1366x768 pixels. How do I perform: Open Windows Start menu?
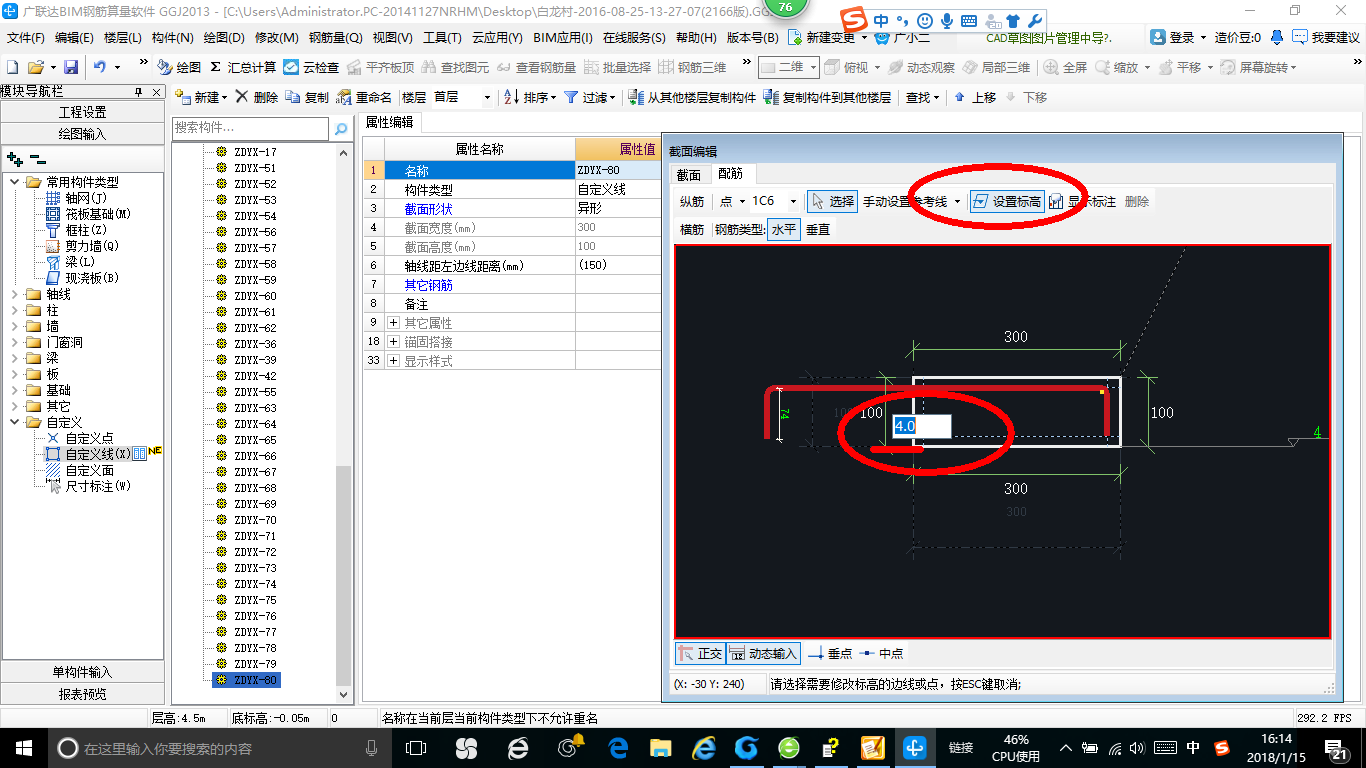(23, 747)
